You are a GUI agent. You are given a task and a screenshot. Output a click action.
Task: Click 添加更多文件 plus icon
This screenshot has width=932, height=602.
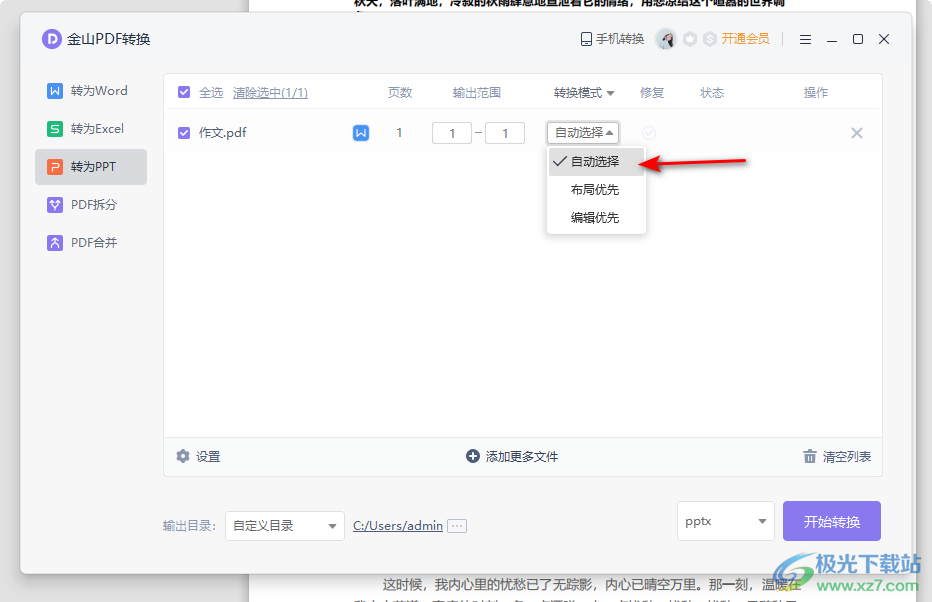[x=473, y=456]
